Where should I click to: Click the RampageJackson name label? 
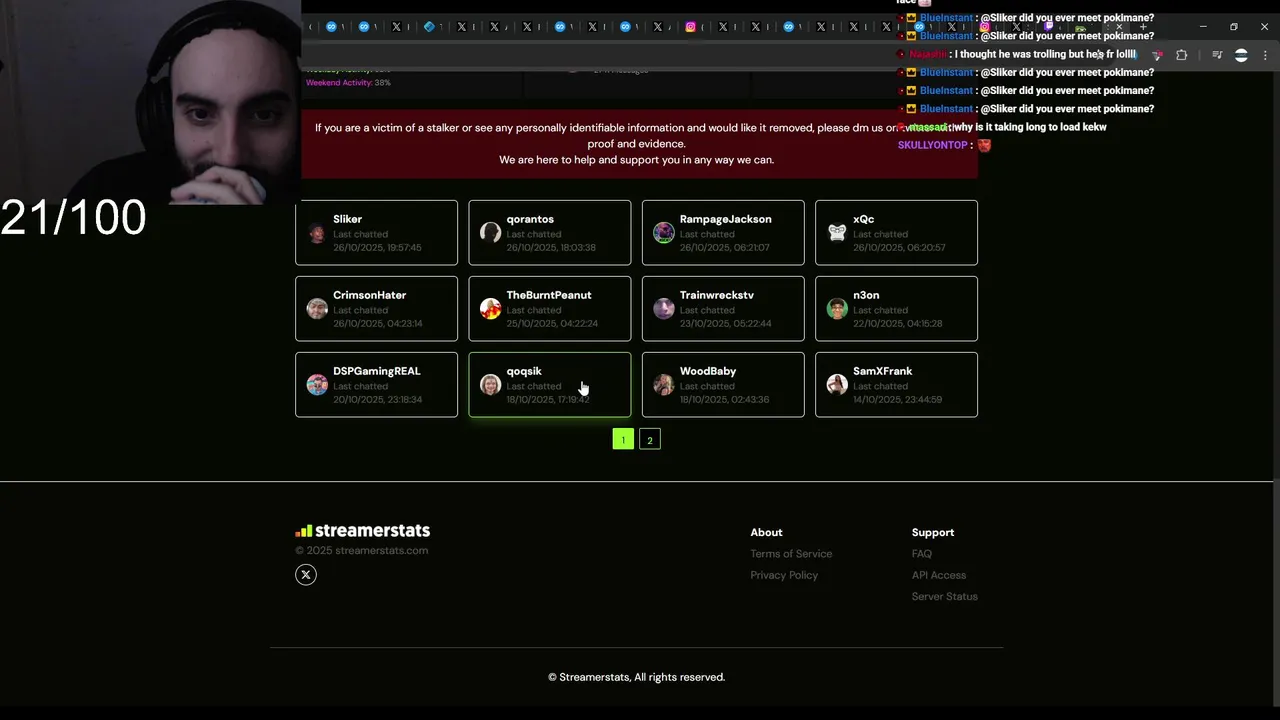tap(726, 219)
